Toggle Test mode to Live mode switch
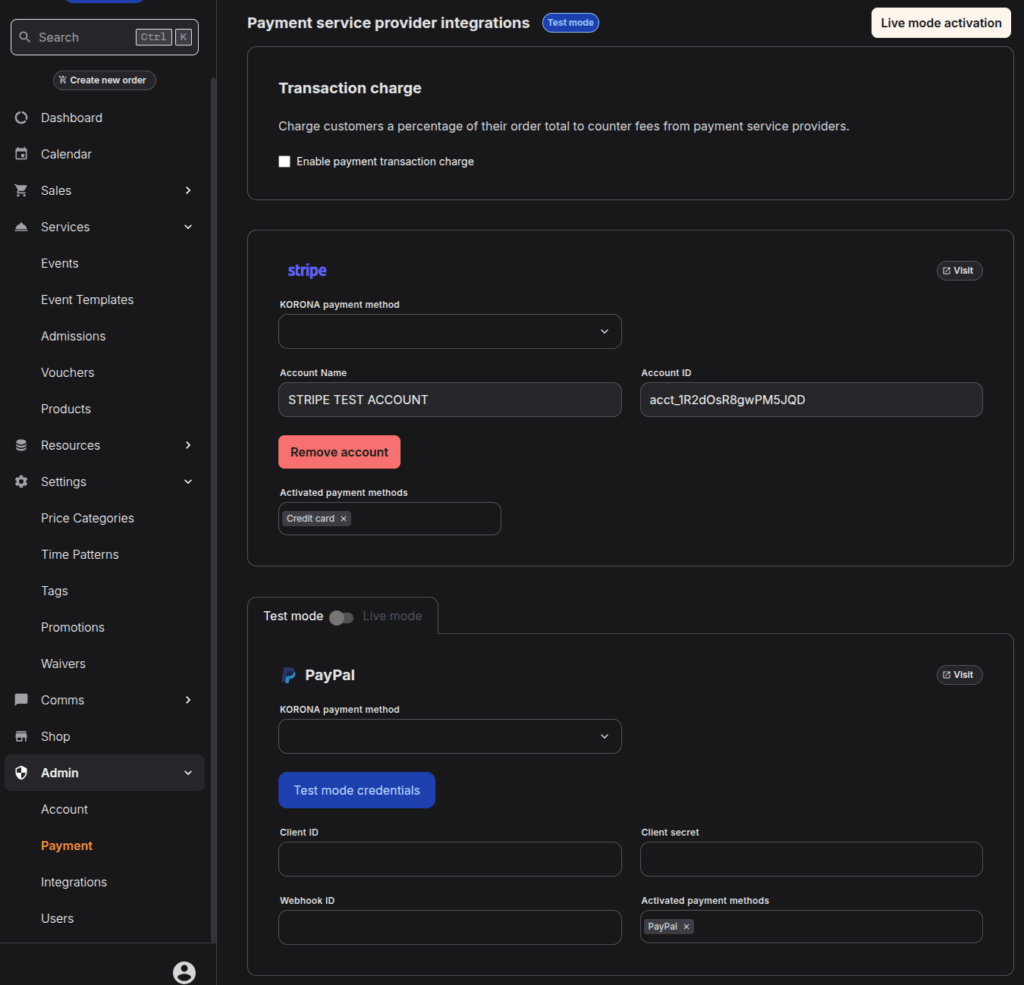 [342, 617]
